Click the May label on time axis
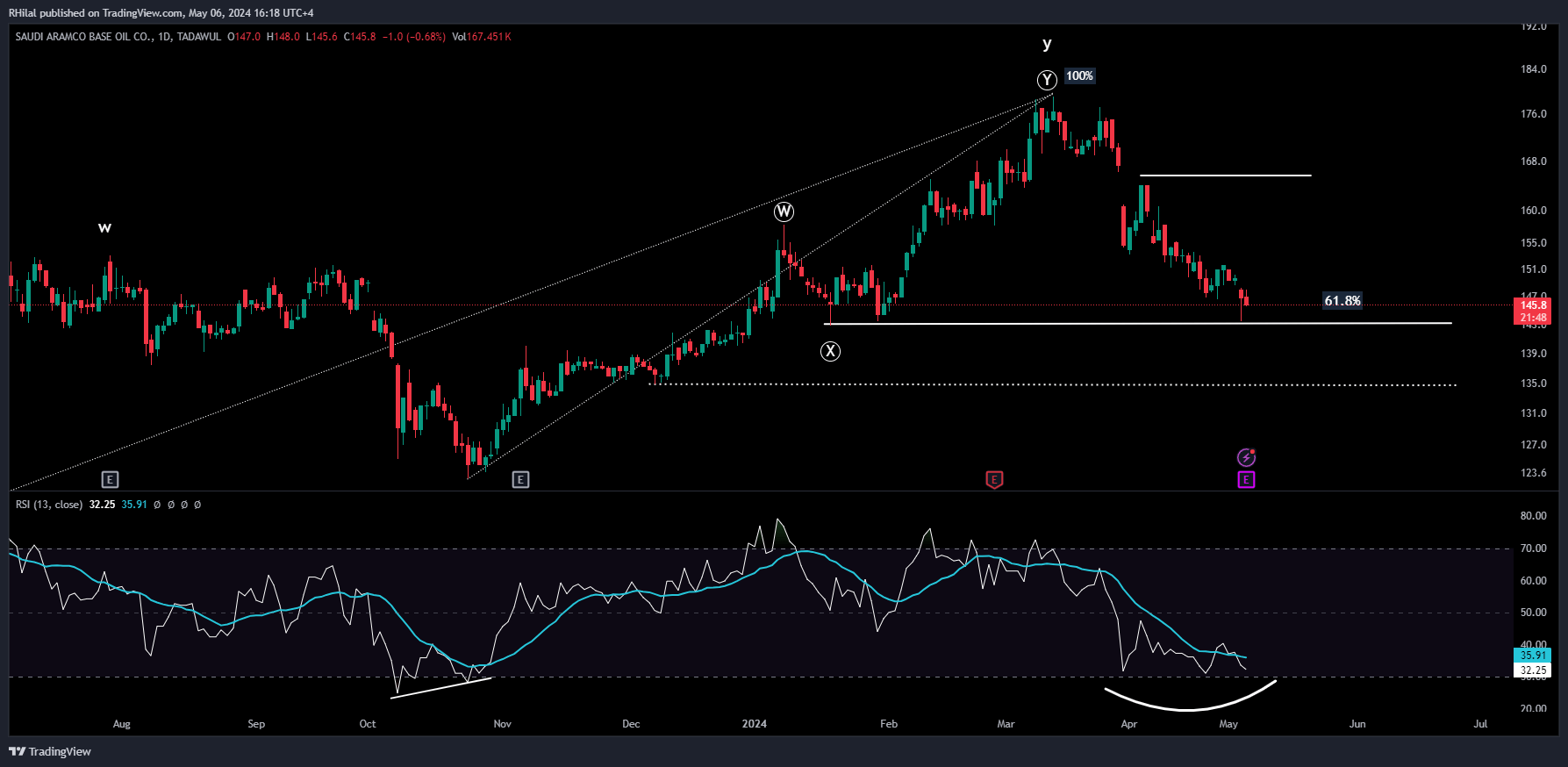 point(1228,724)
